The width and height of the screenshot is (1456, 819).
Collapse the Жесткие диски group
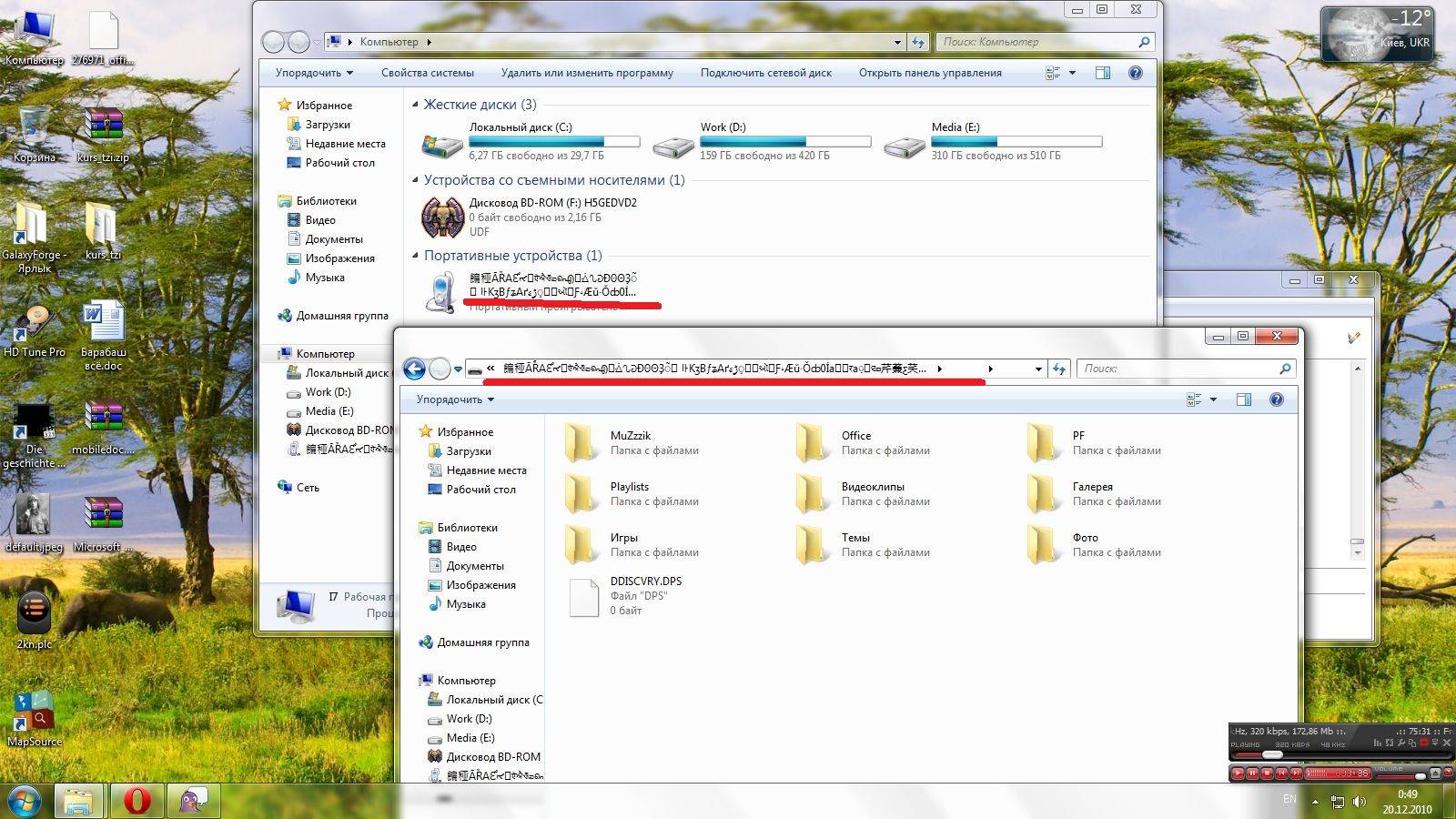point(416,105)
